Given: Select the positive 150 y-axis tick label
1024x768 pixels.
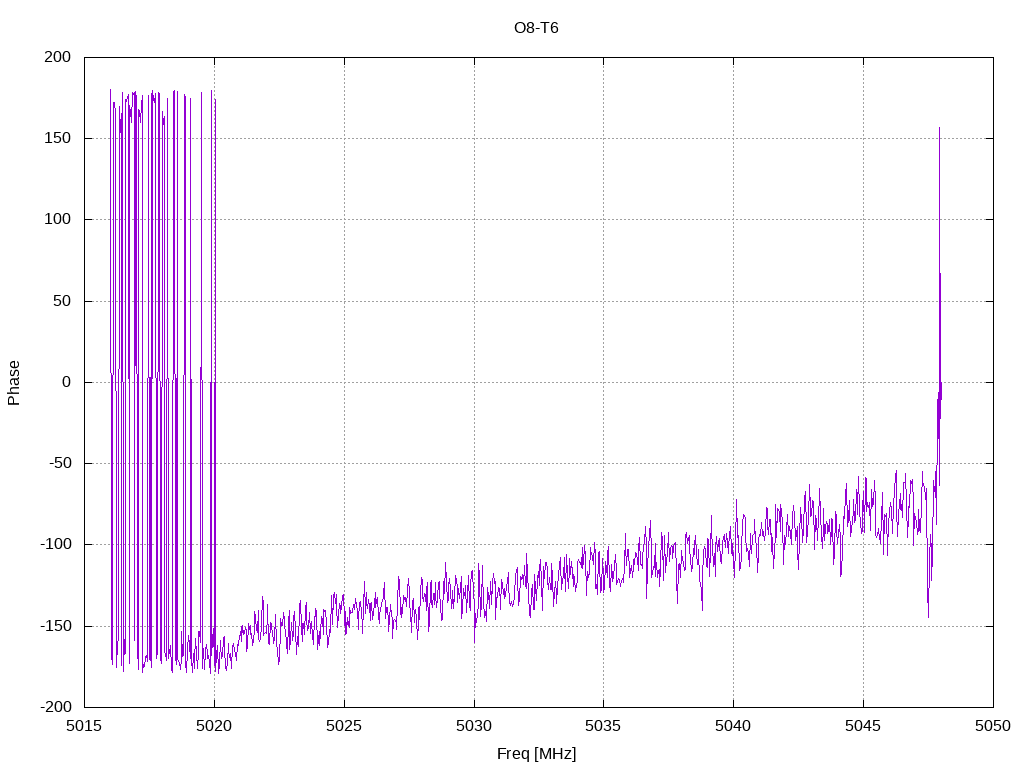Looking at the screenshot, I should pyautogui.click(x=57, y=138).
